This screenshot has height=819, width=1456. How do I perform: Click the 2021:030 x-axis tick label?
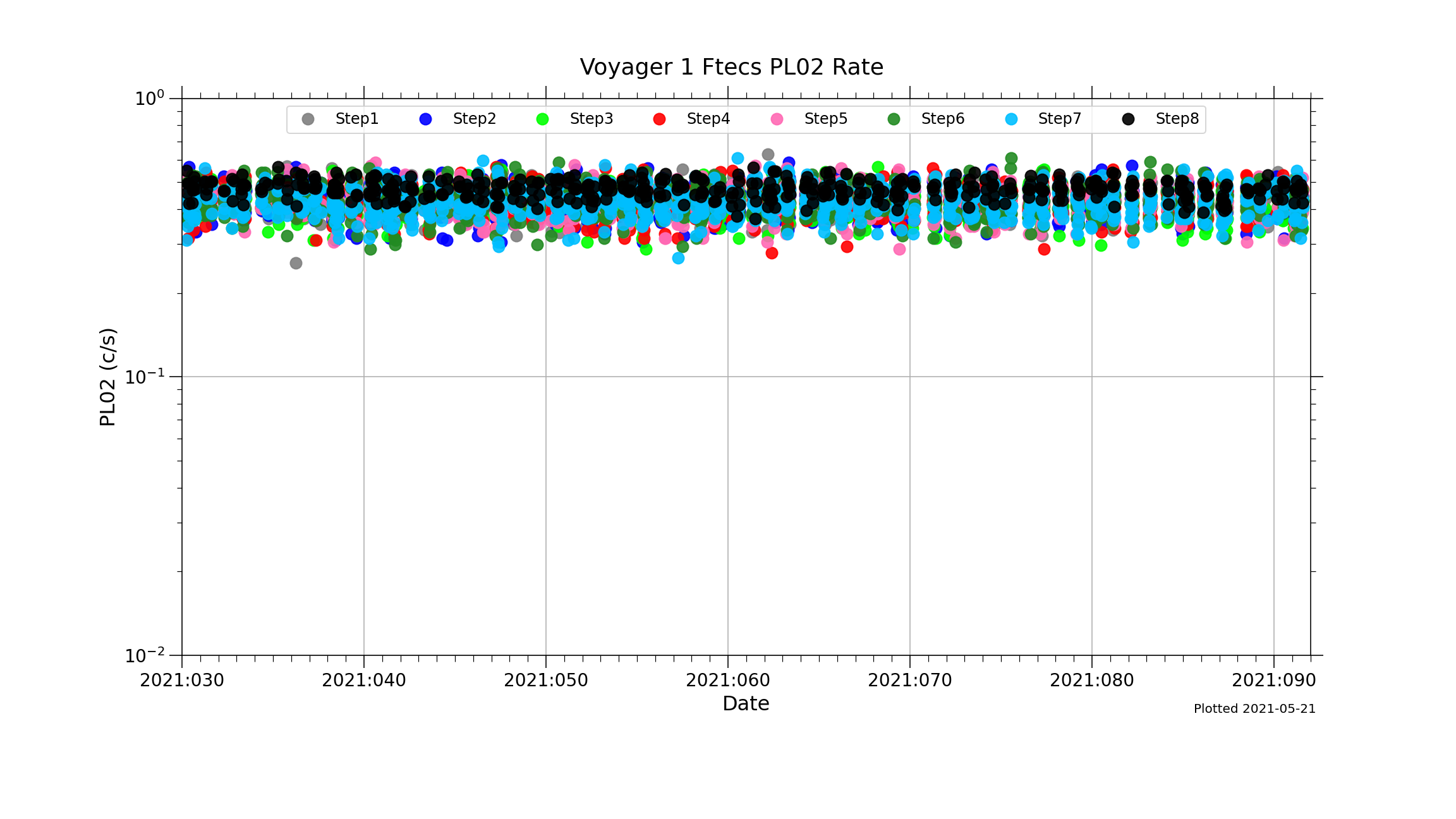[x=182, y=681]
